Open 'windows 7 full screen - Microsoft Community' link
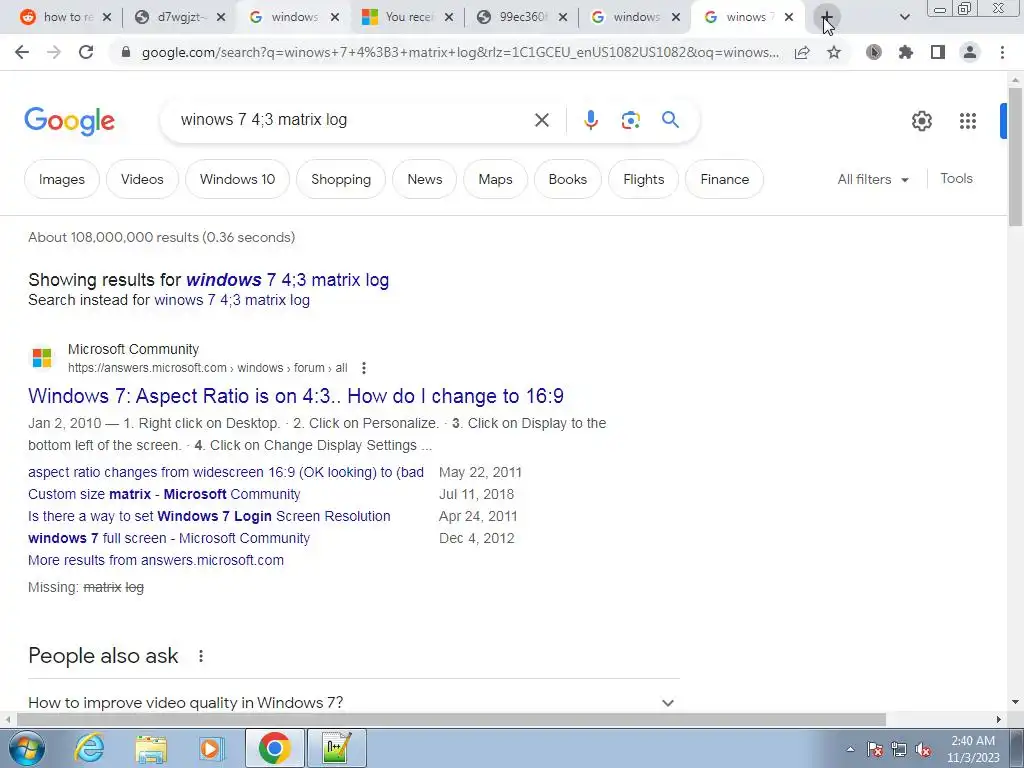The height and width of the screenshot is (768, 1024). (168, 539)
